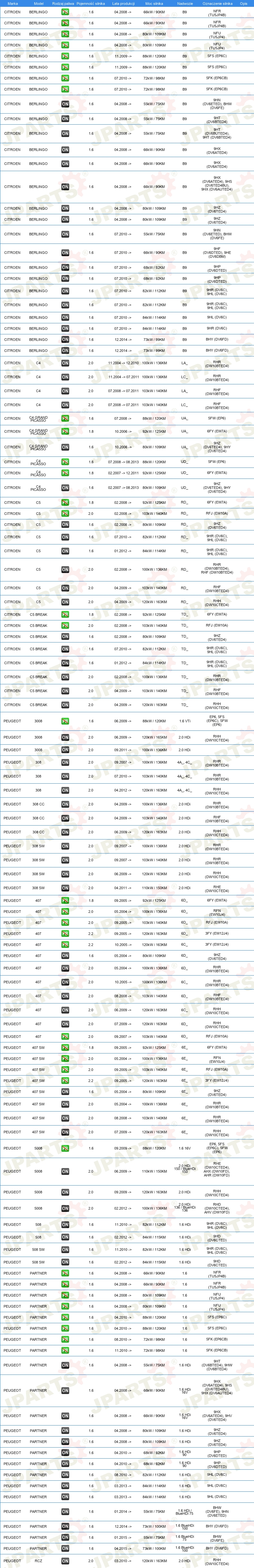Click the Pojemność silnika column header
The image size is (254, 1568).
point(91,4)
